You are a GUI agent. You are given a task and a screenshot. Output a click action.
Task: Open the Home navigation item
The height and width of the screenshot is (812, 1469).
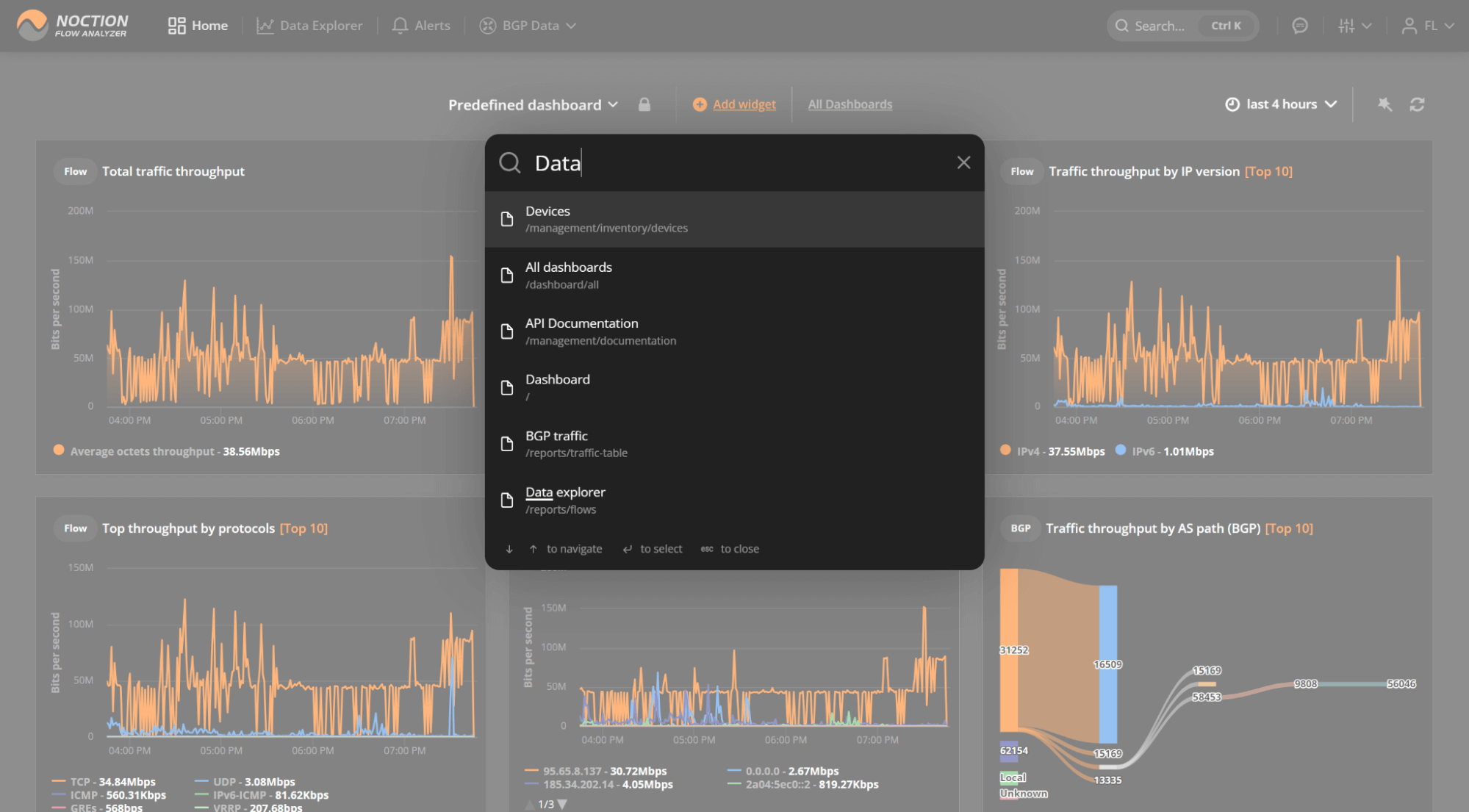(198, 26)
